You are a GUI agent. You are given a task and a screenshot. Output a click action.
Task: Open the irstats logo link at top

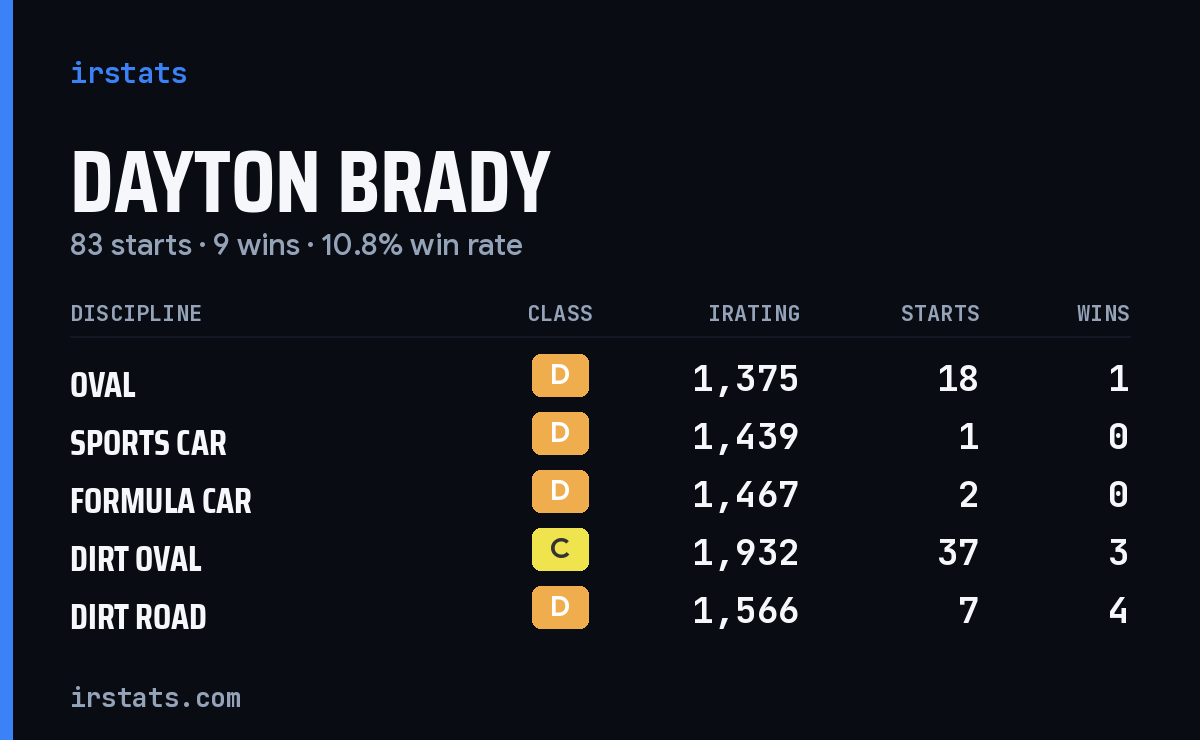(128, 73)
